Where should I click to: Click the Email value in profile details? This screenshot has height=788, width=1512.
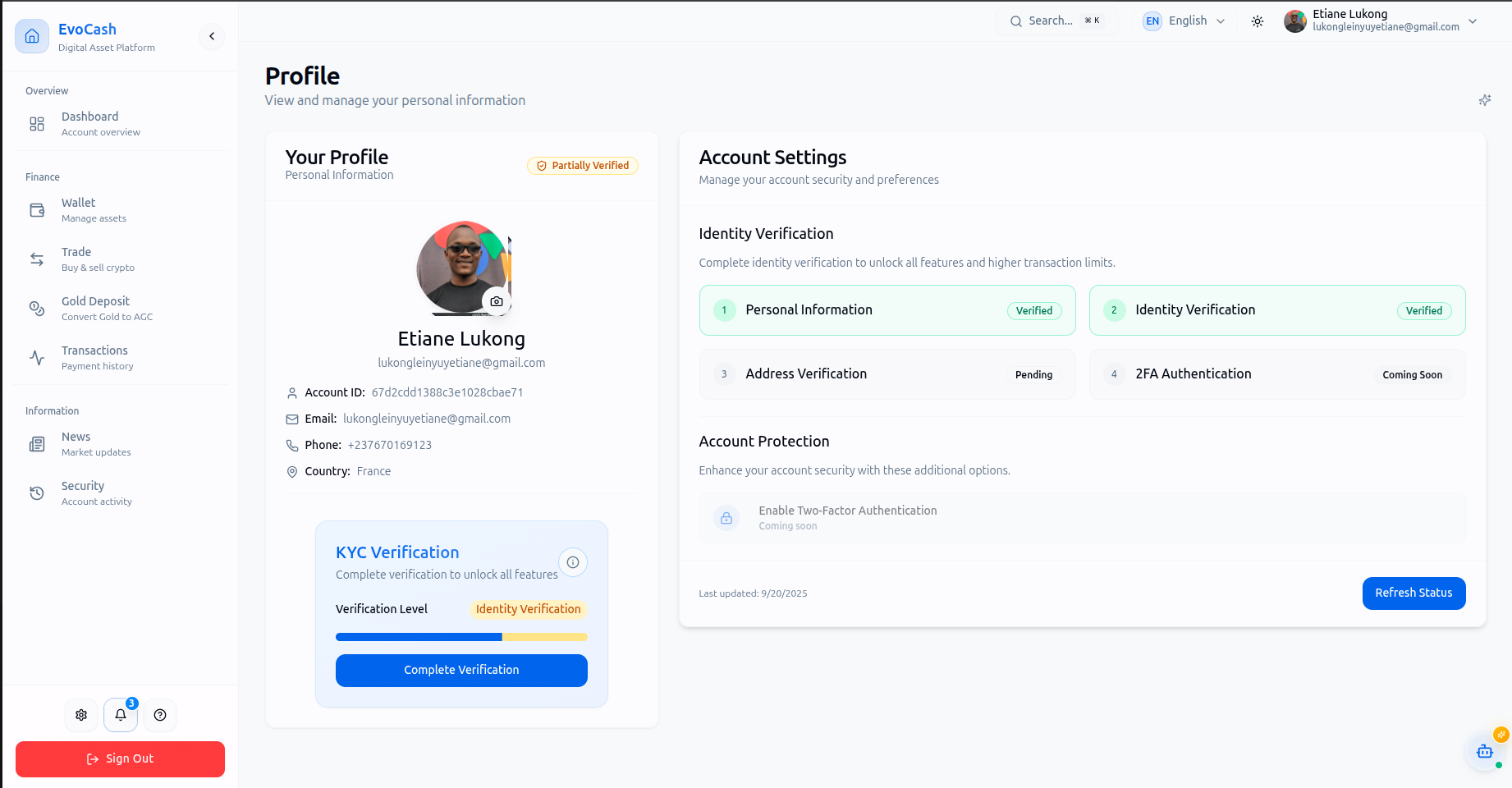427,419
